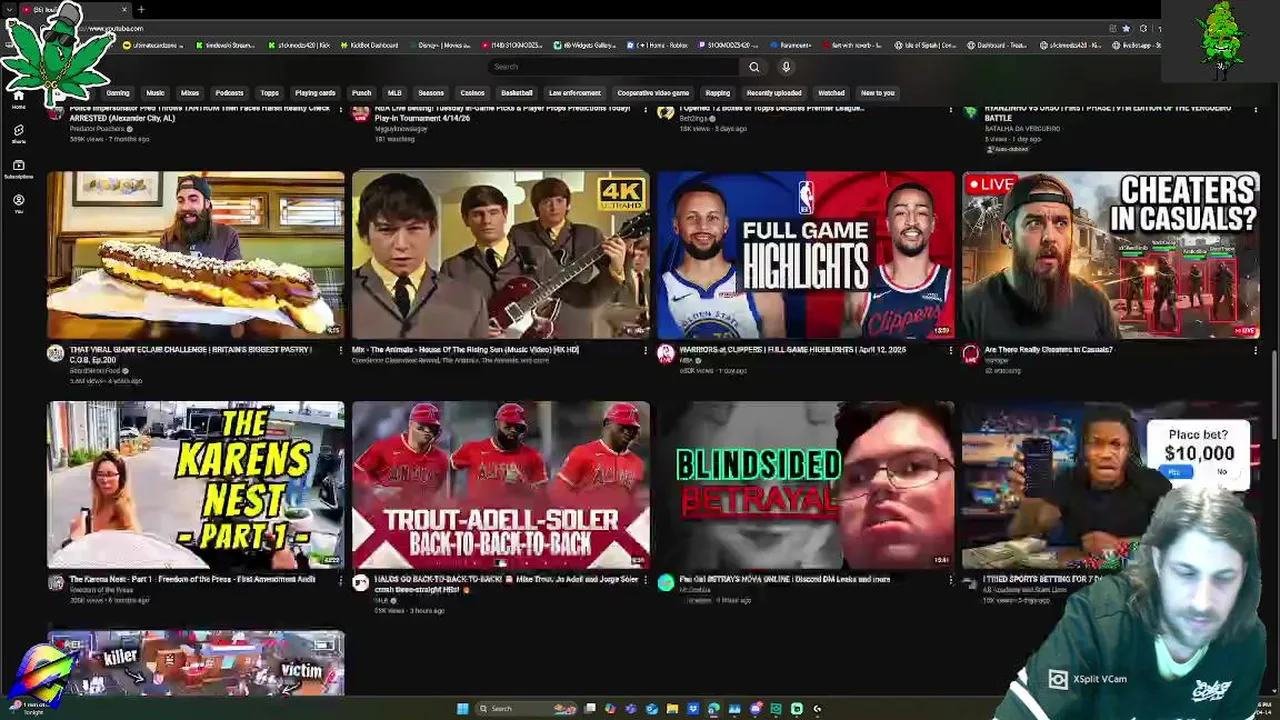Open Full Game Highlights Warriors Clippers thumbnail
Image resolution: width=1280 pixels, height=720 pixels.
coord(806,255)
